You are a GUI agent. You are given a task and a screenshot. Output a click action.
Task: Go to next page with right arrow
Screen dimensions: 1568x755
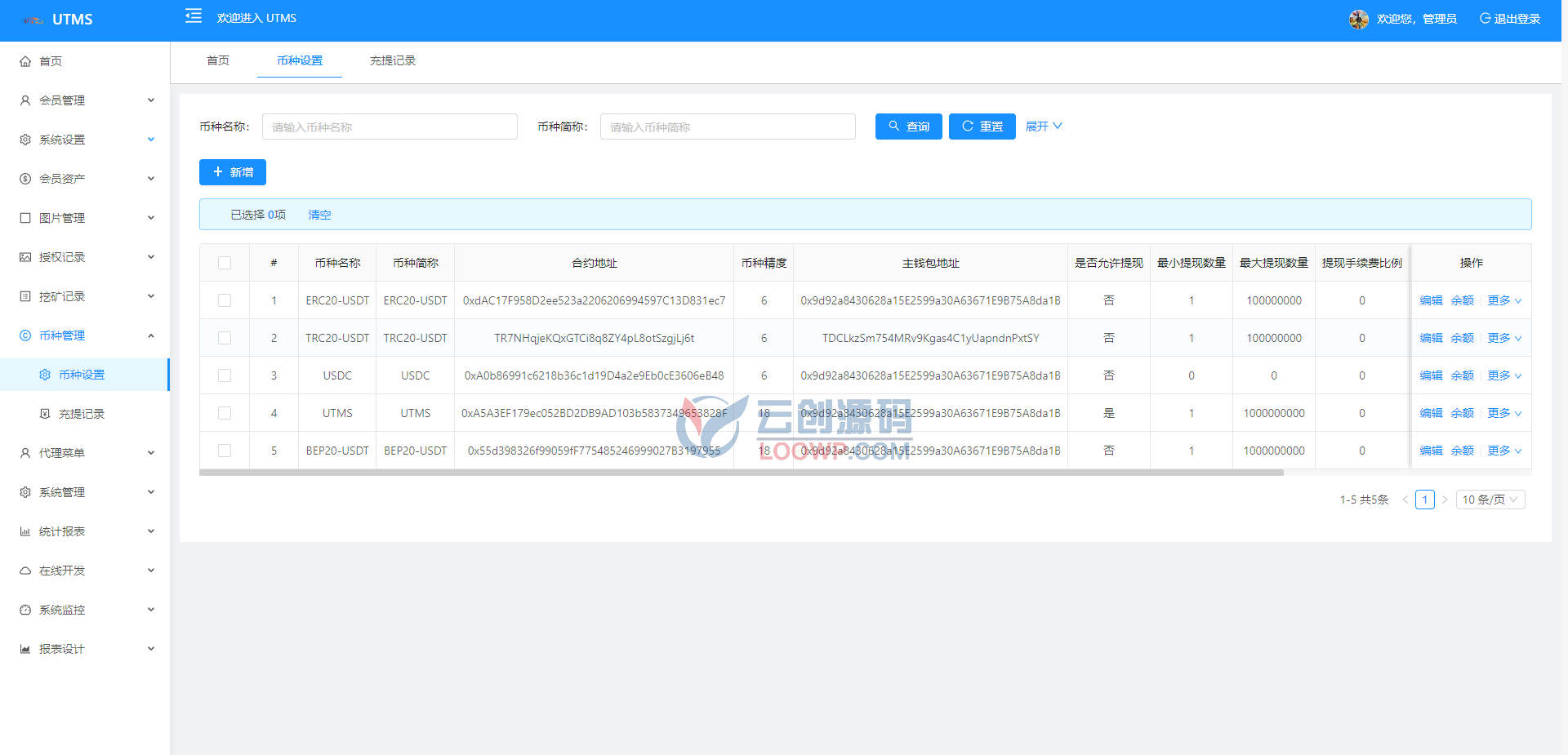pyautogui.click(x=1445, y=500)
